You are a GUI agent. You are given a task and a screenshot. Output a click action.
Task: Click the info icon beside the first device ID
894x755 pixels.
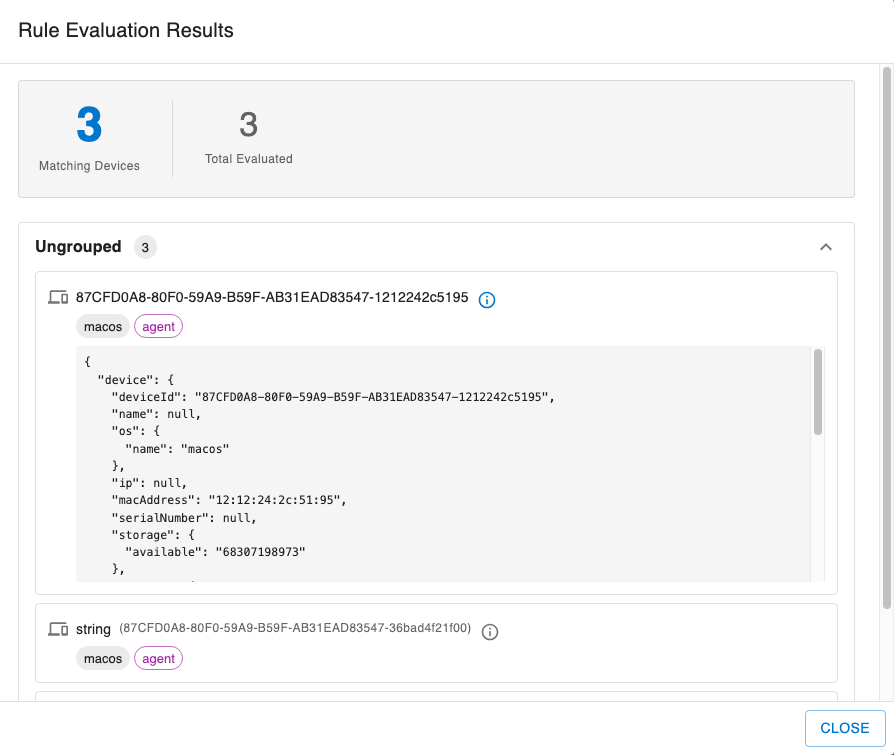pos(487,299)
